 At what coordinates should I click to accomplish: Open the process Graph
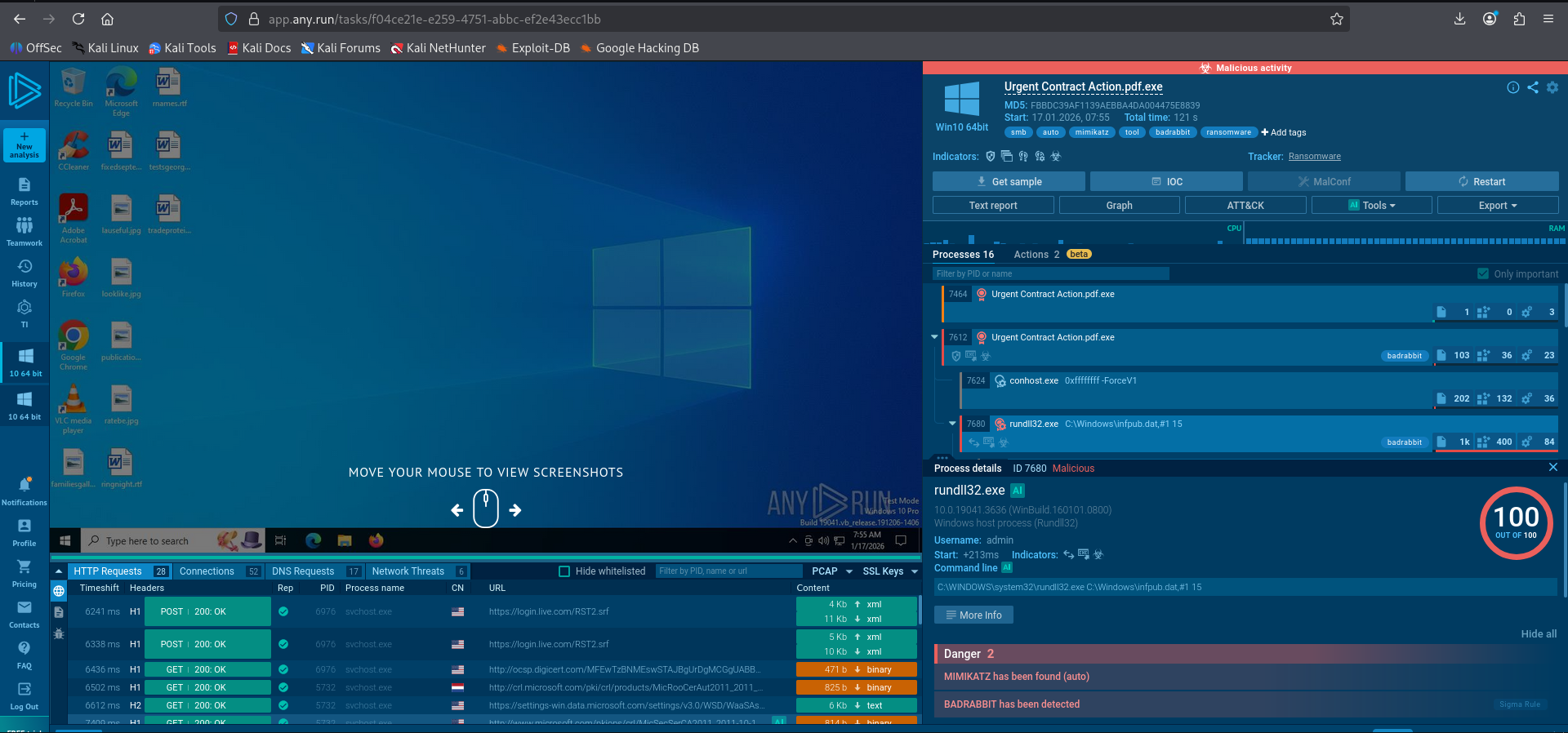tap(1119, 206)
